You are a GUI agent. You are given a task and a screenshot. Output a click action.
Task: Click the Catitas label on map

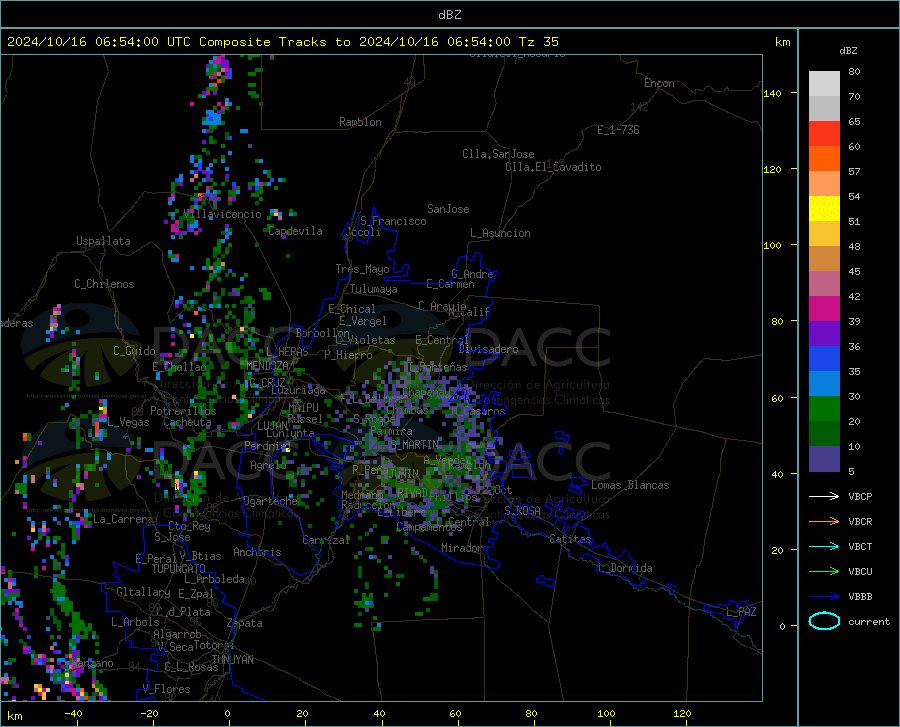pyautogui.click(x=570, y=539)
